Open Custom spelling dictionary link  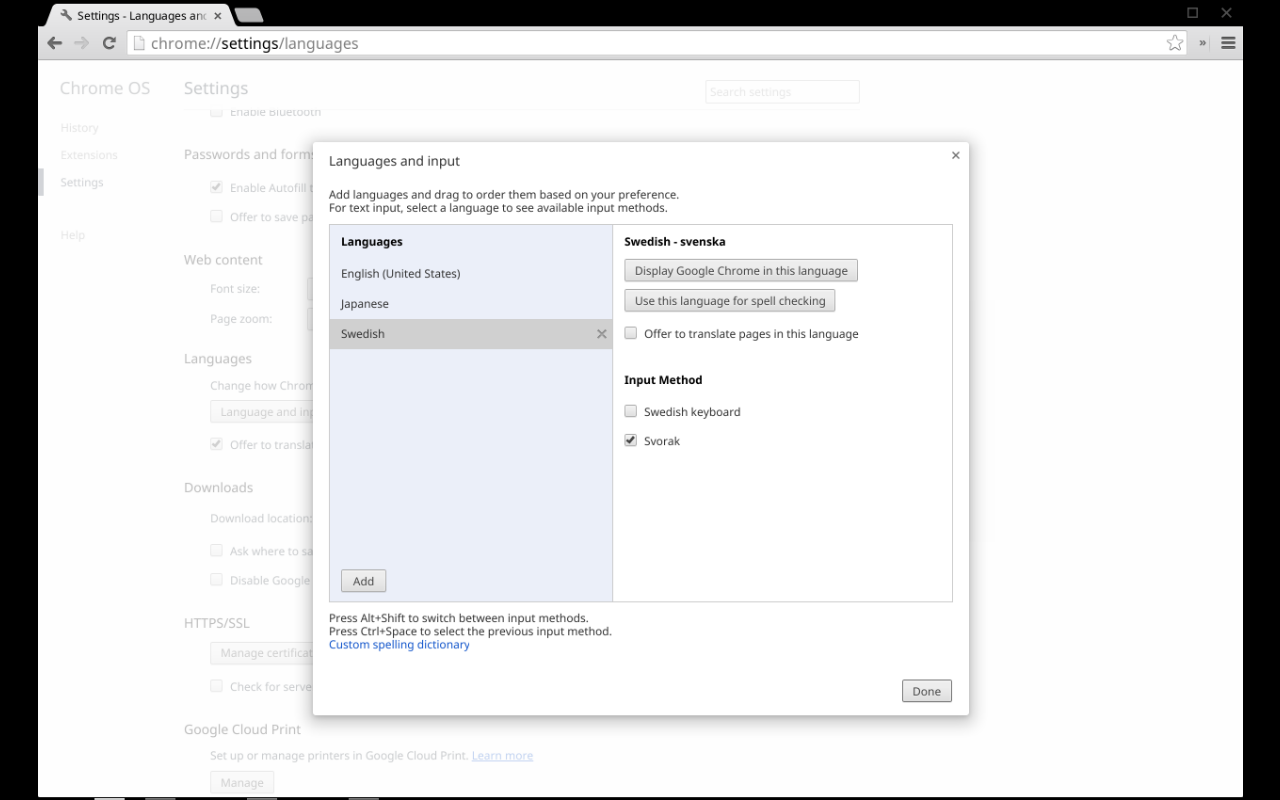pyautogui.click(x=399, y=645)
